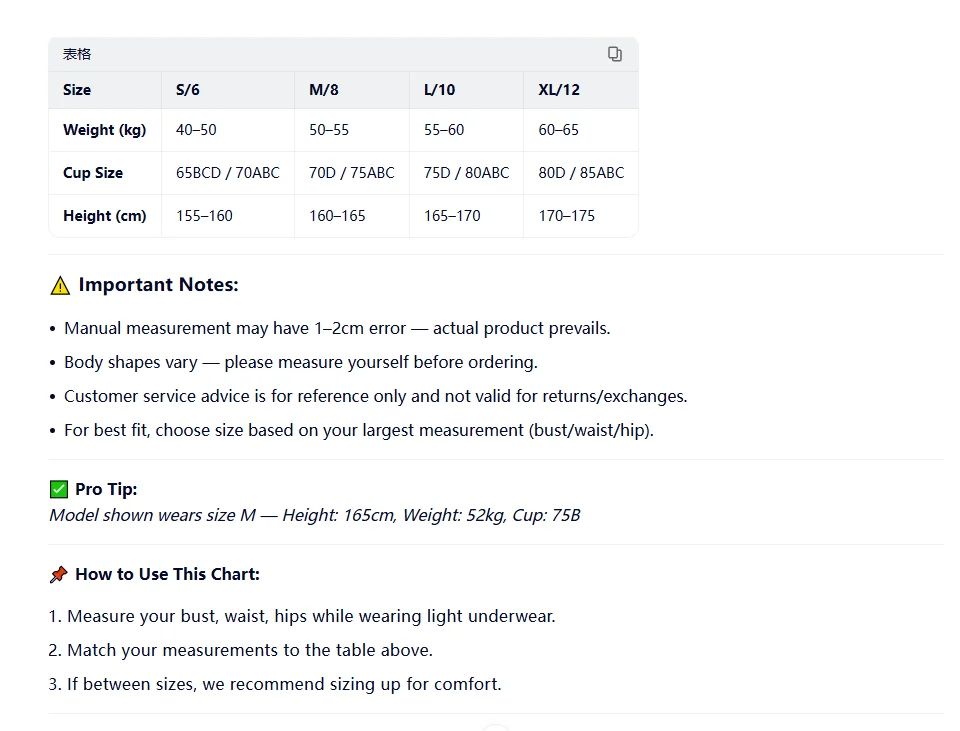
Task: Click the Height (cm) row label
Action: click(x=105, y=216)
